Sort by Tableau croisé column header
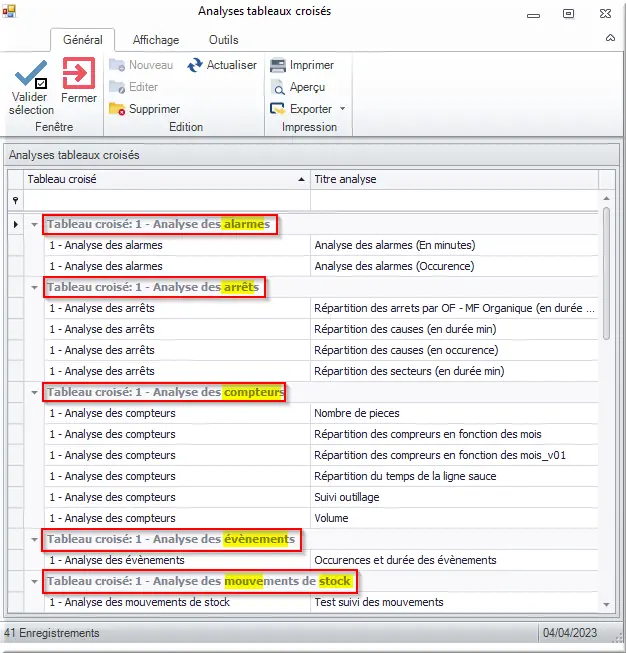This screenshot has height=653, width=626. [x=167, y=179]
